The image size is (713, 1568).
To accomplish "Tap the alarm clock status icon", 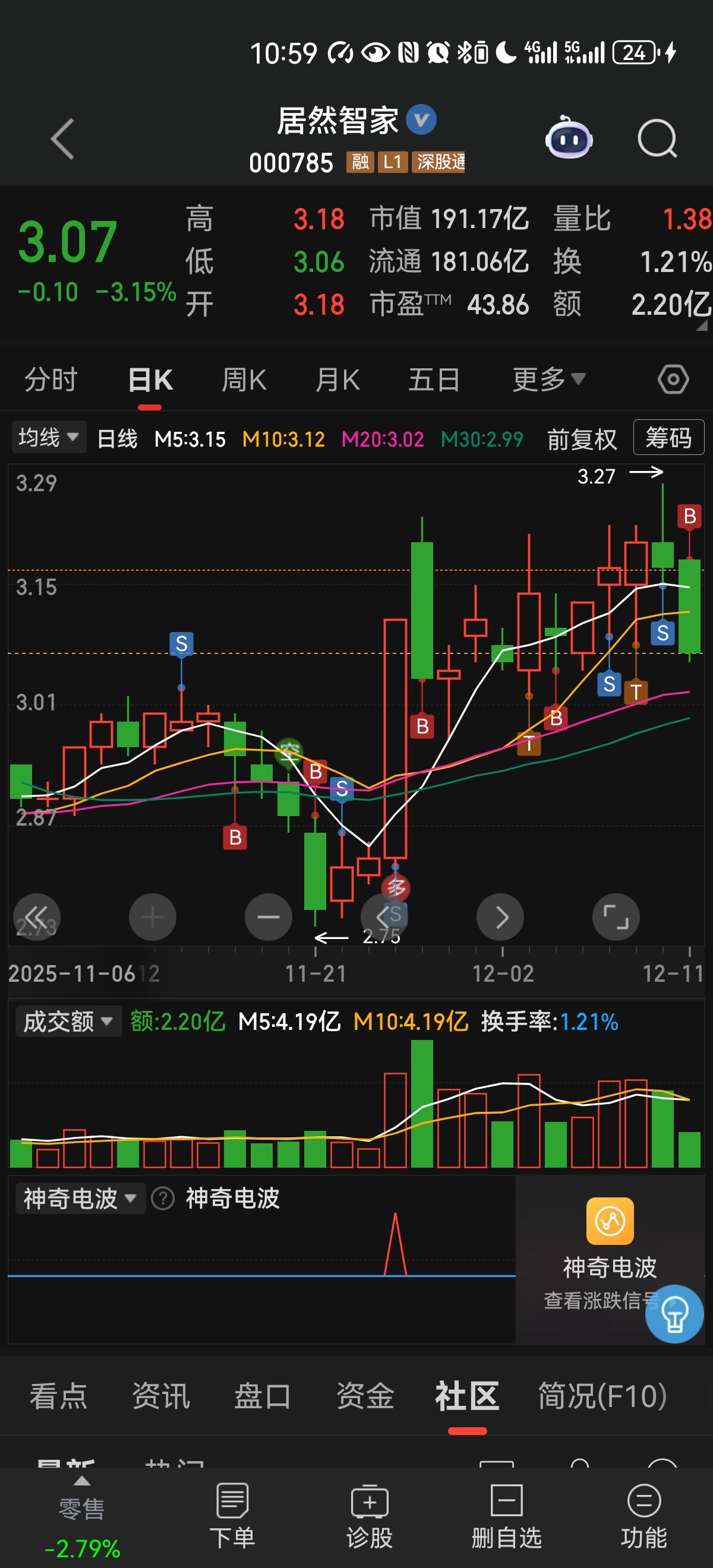I will coord(438,53).
